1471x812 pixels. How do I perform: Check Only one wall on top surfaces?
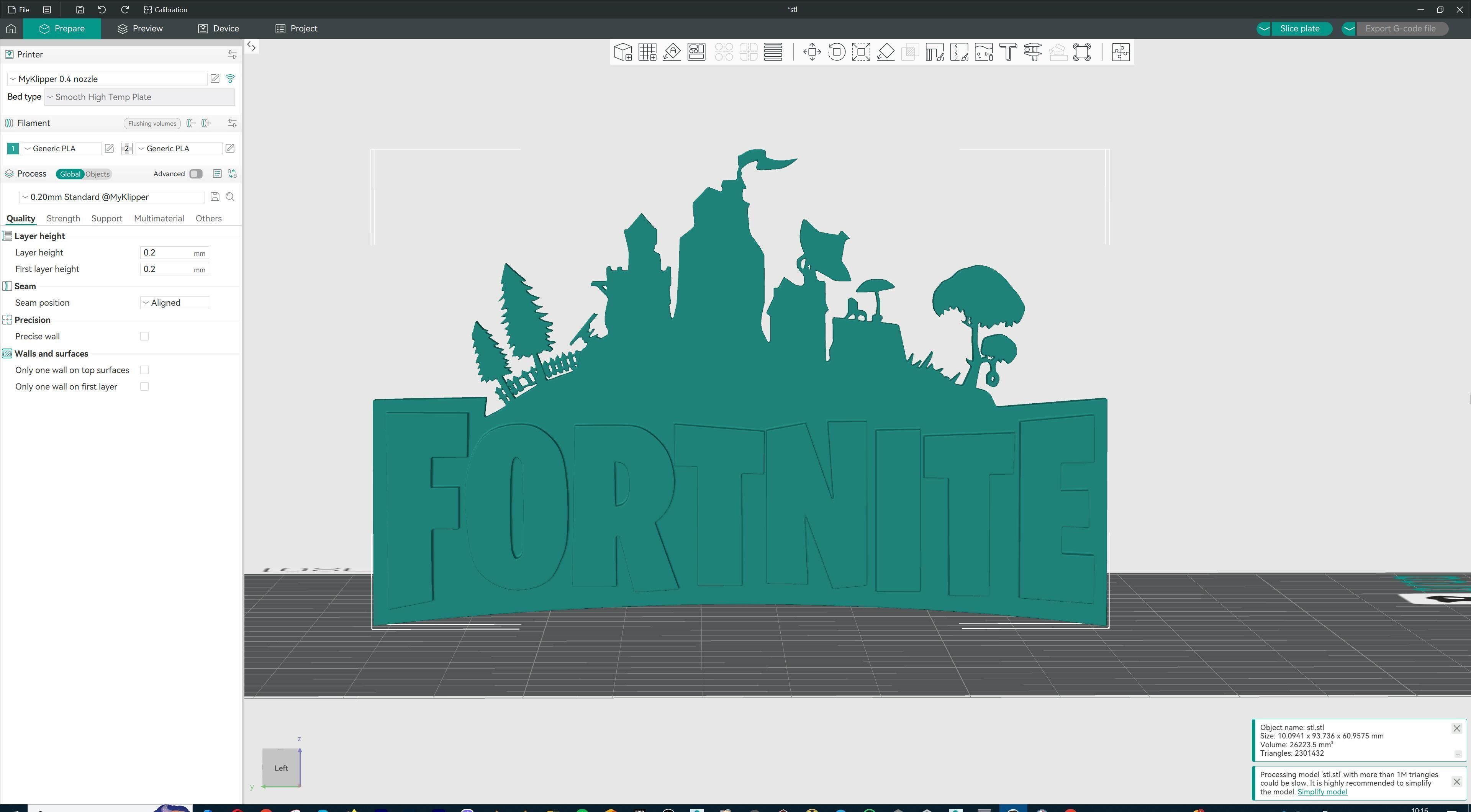coord(144,370)
